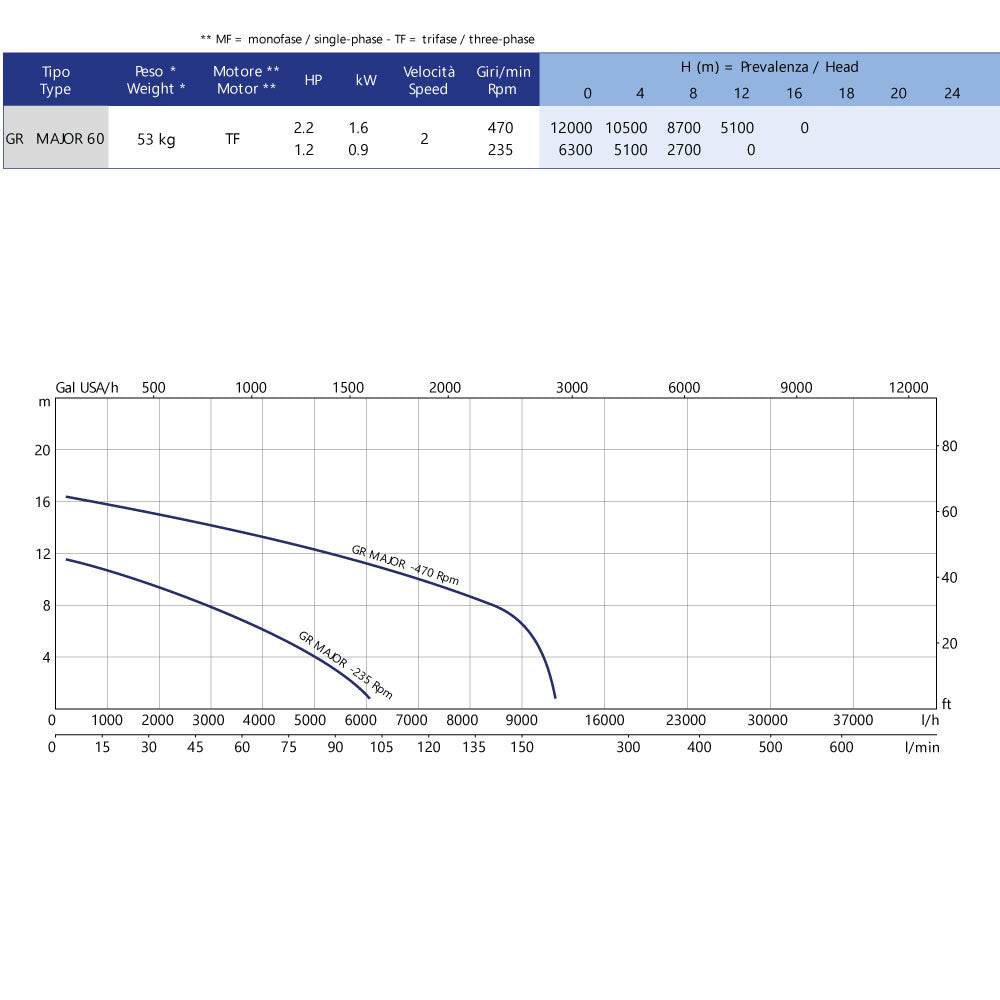Click the 16000 l/h tick label
Image resolution: width=1000 pixels, height=1000 pixels.
[605, 720]
